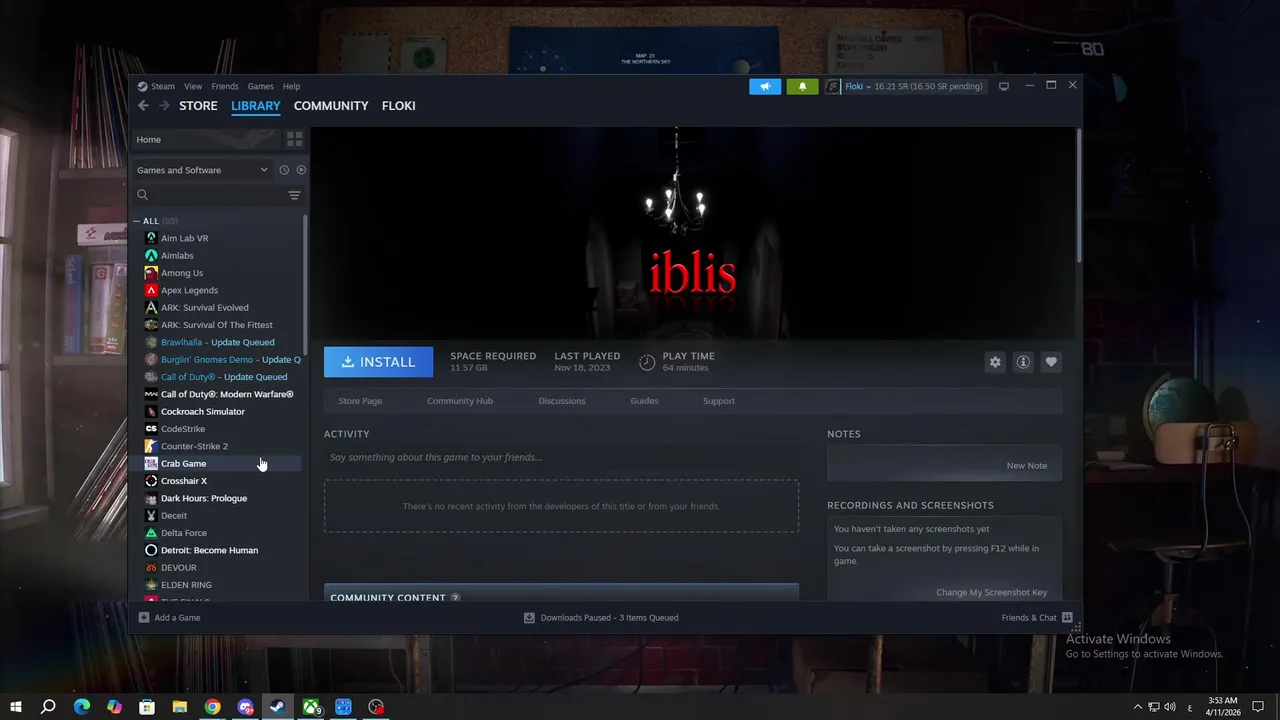Collapse the ALL games category
The image size is (1280, 720).
[x=137, y=221]
